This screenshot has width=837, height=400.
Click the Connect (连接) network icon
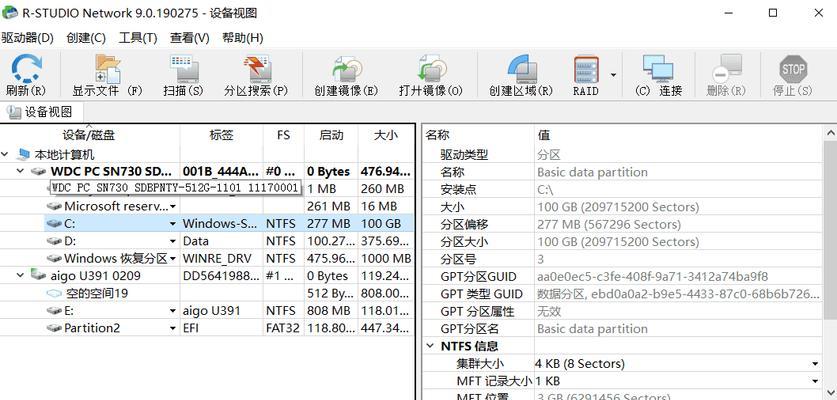(x=658, y=76)
